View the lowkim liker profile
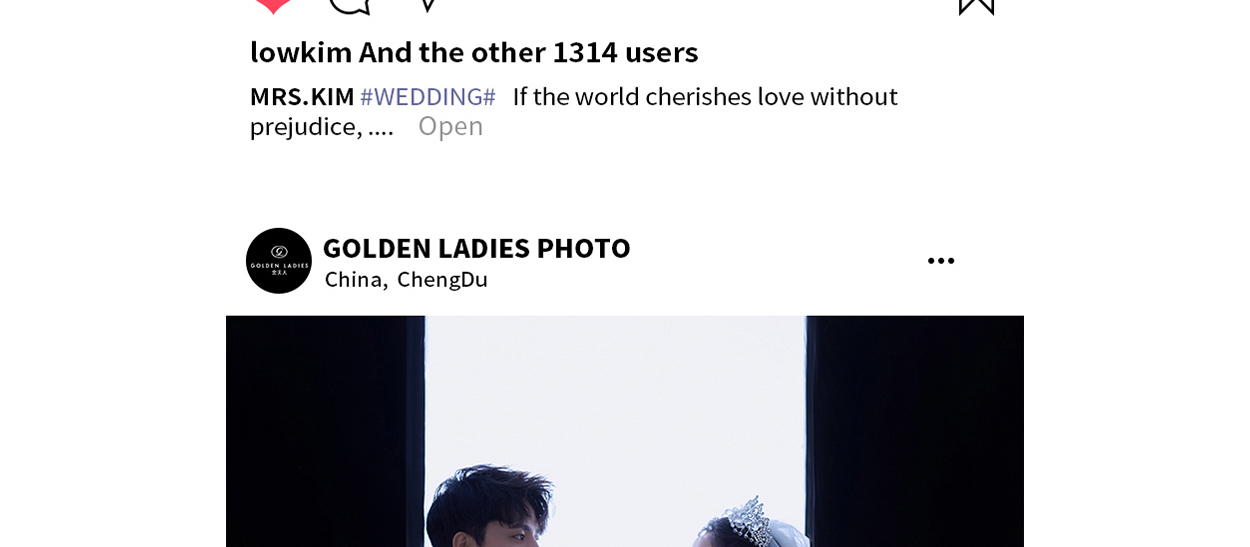 coord(300,52)
